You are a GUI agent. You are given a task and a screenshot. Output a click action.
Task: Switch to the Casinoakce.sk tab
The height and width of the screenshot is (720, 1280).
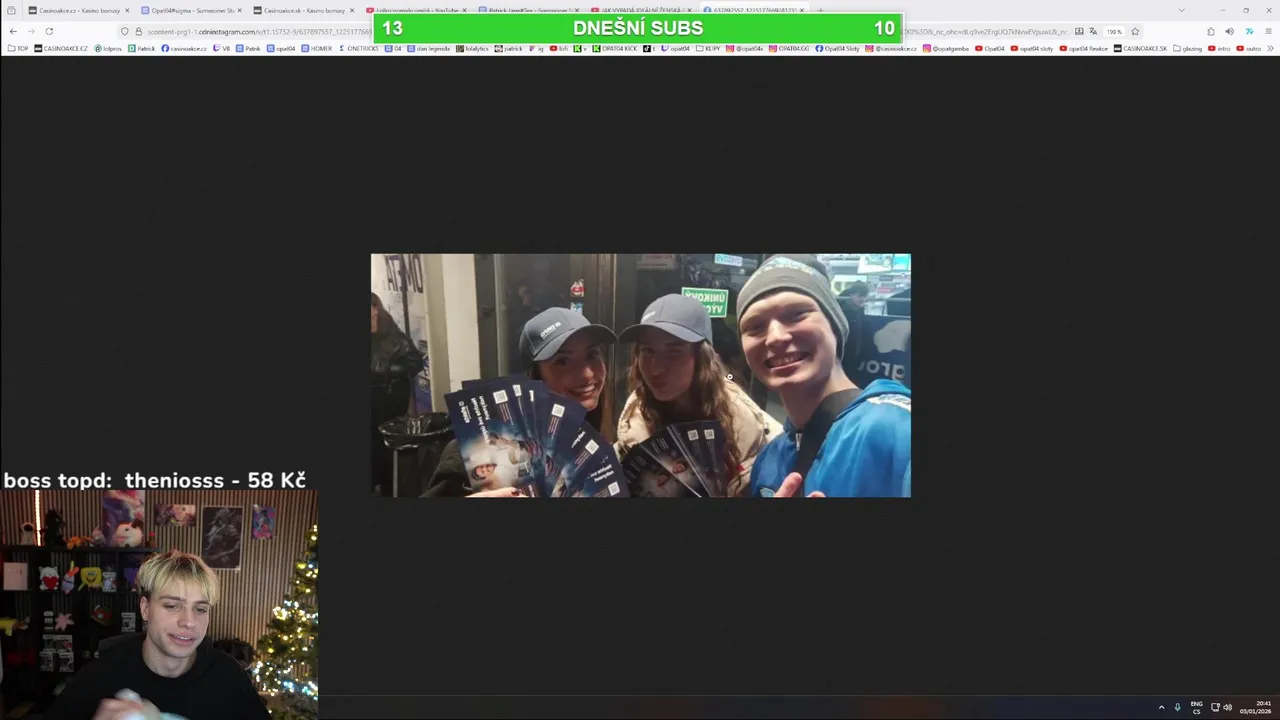point(304,10)
